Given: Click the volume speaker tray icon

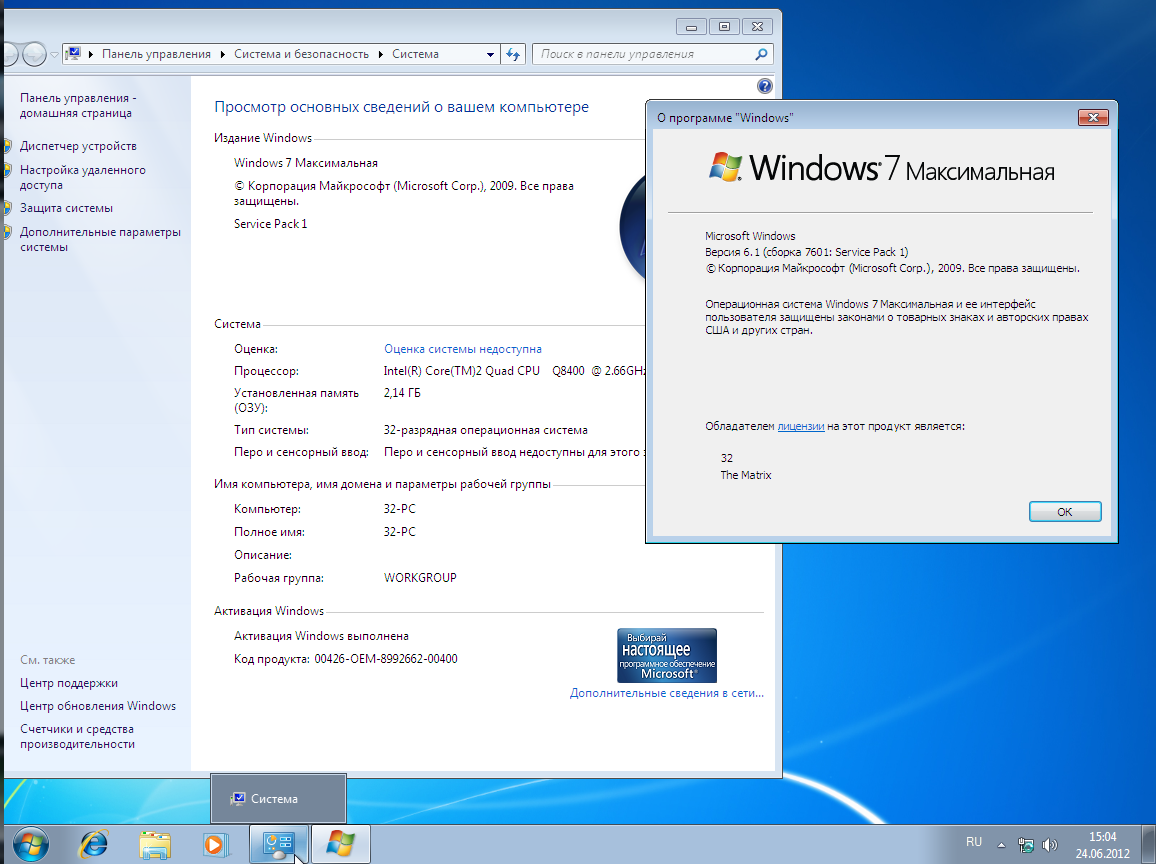Looking at the screenshot, I should point(1050,845).
